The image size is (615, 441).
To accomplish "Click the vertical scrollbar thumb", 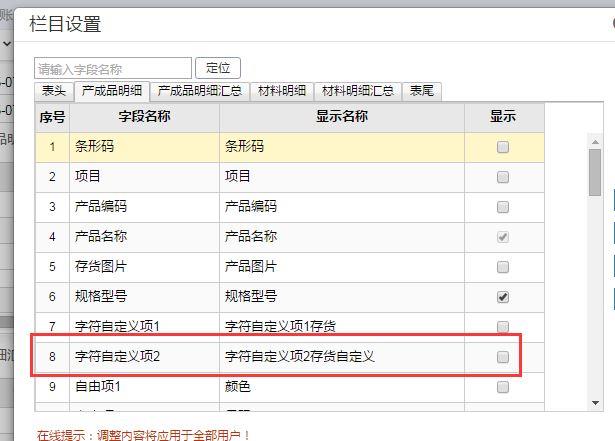I will (595, 172).
